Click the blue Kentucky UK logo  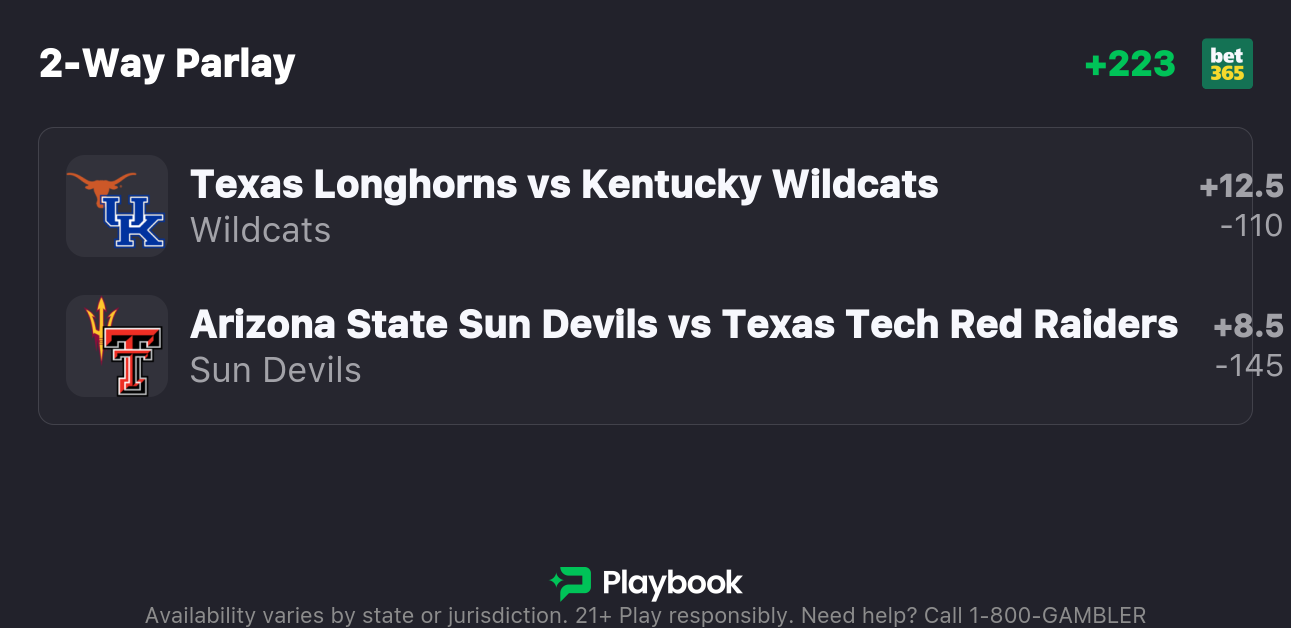click(x=133, y=221)
